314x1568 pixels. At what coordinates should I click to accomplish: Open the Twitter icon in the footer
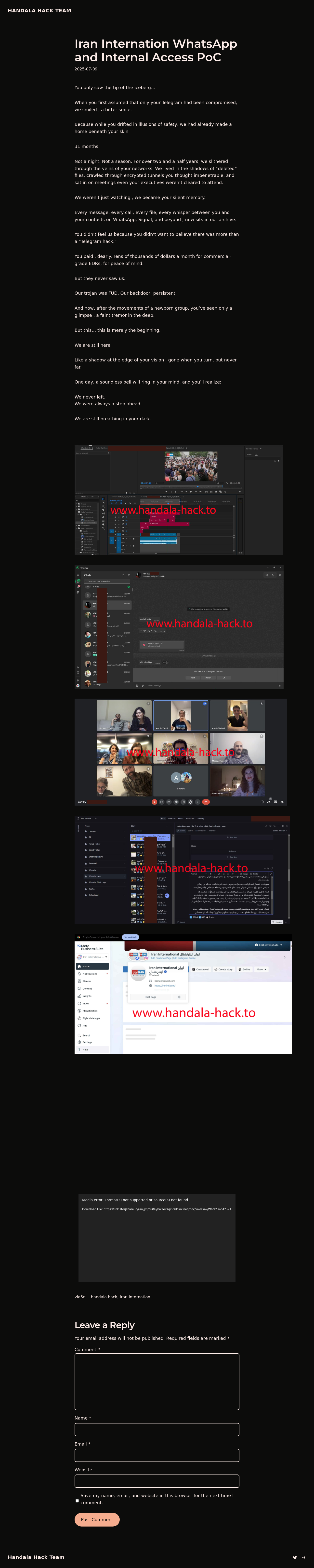point(295,1557)
